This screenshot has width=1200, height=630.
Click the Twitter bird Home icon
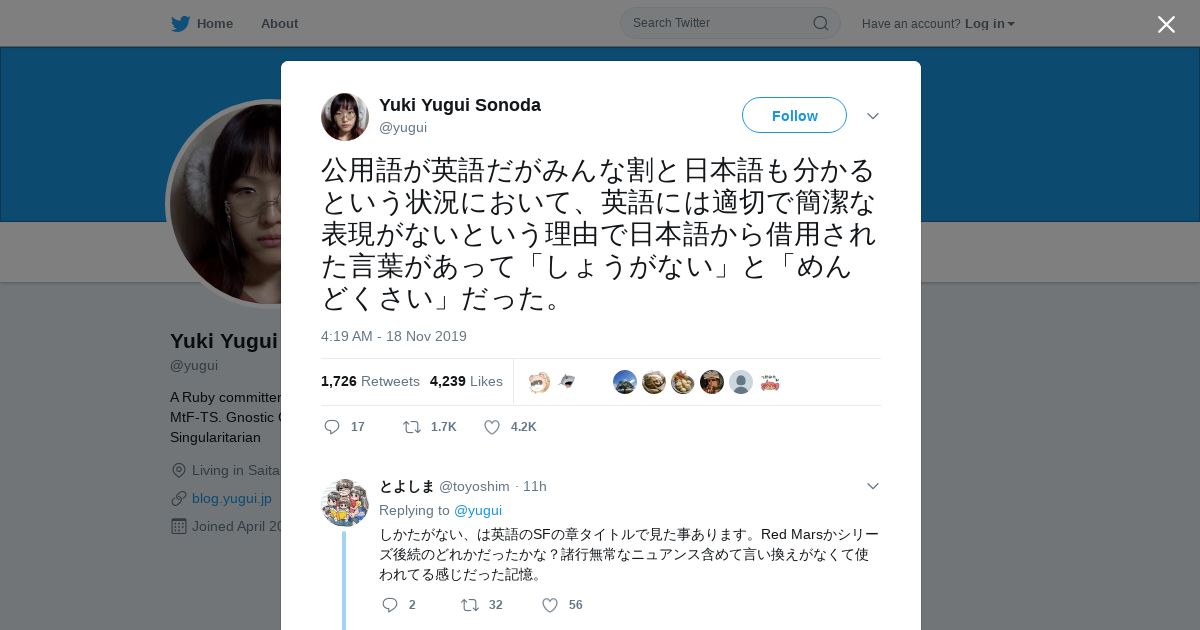(x=180, y=23)
